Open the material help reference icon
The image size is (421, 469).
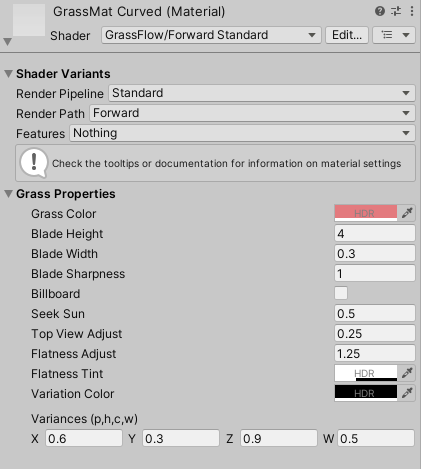pyautogui.click(x=380, y=11)
